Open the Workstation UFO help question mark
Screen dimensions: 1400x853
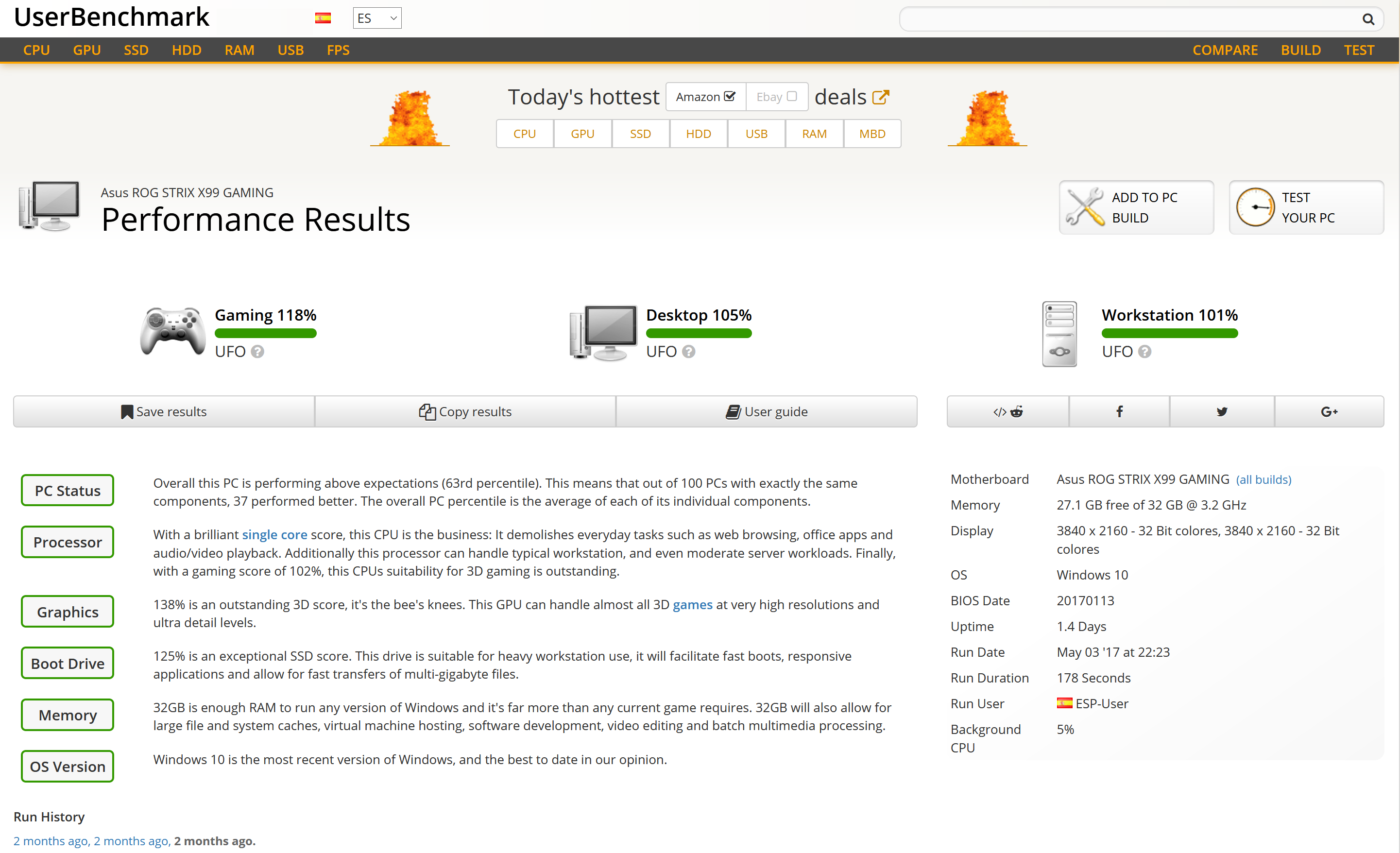(x=1145, y=352)
